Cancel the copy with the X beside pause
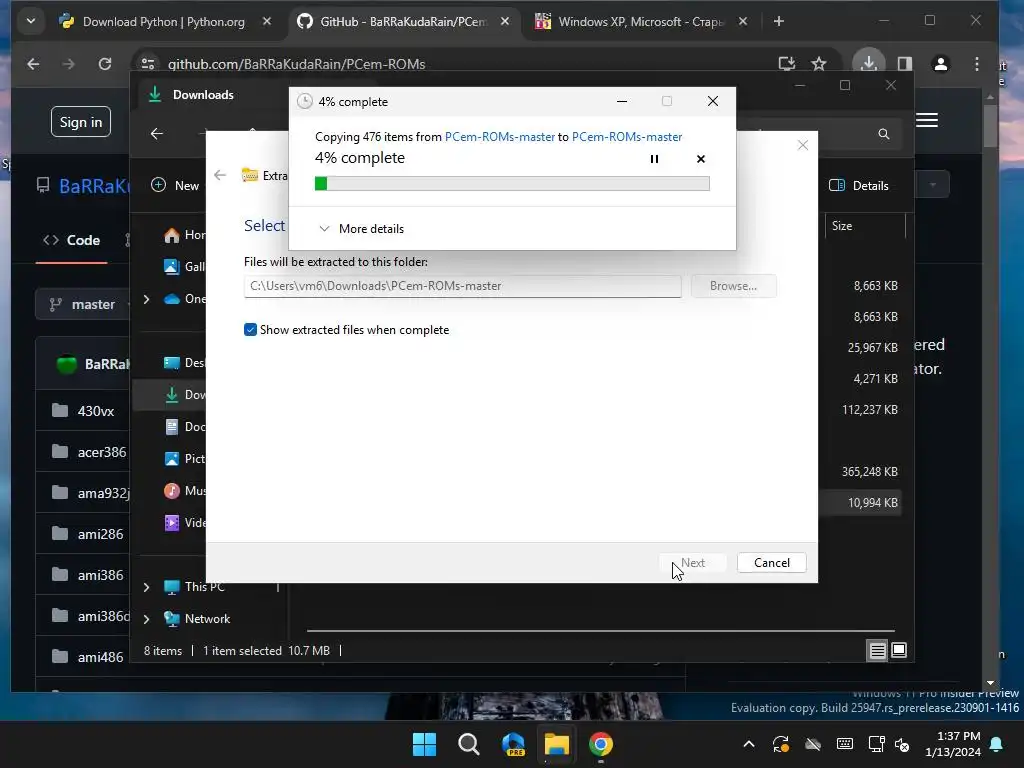The width and height of the screenshot is (1024, 768). (701, 159)
